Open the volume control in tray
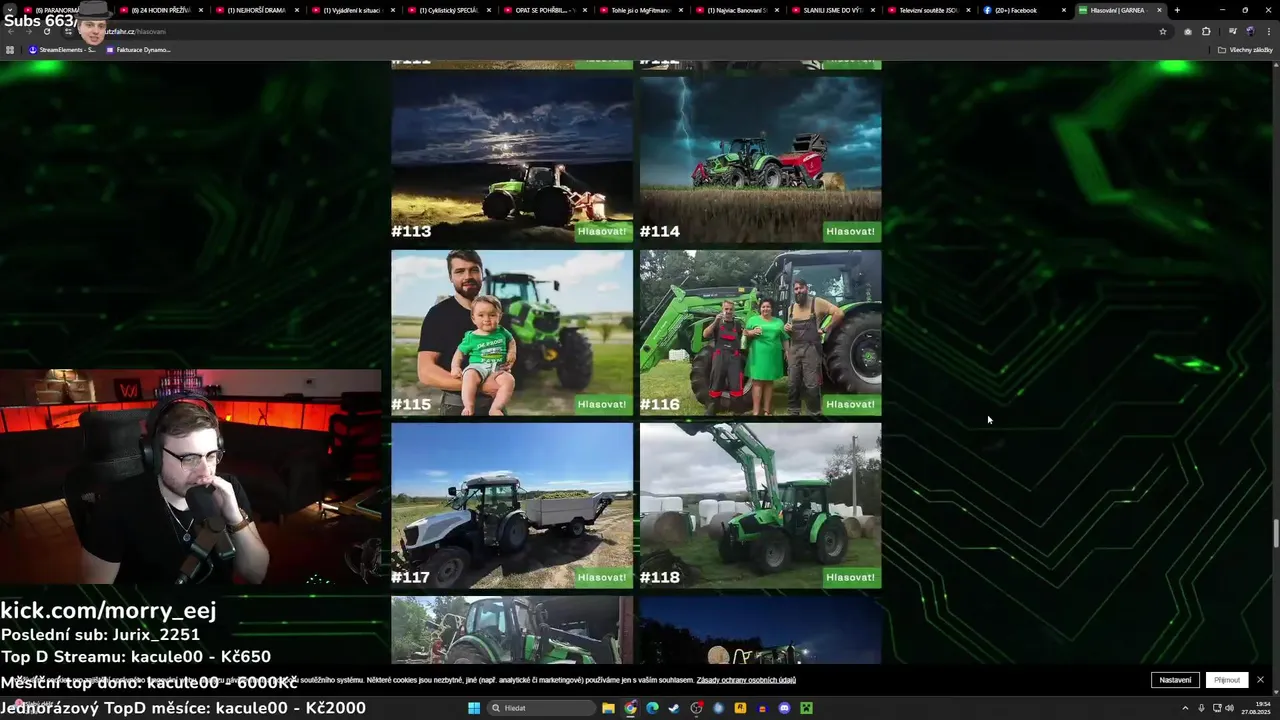This screenshot has height=720, width=1280. coord(1229,708)
